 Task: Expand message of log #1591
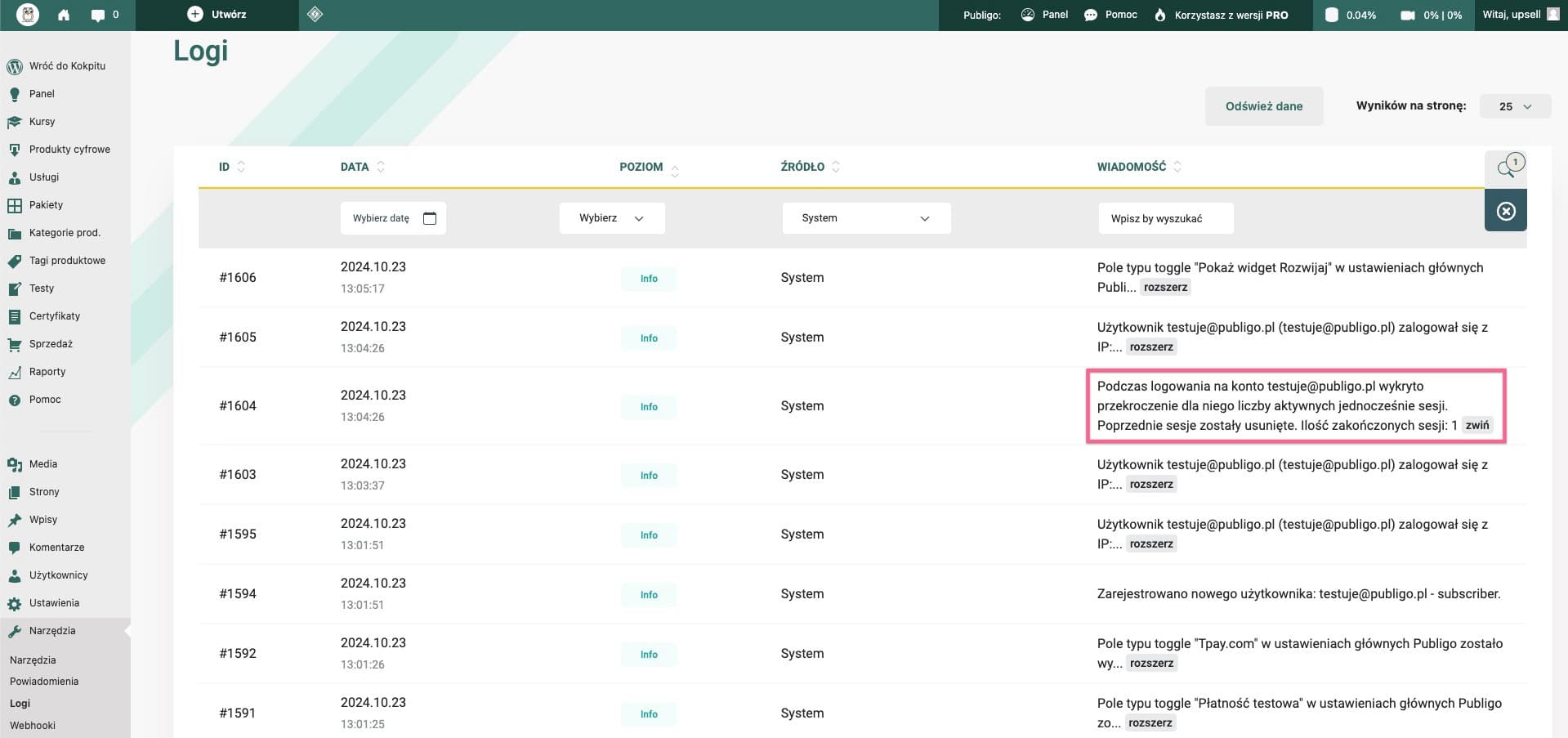pos(1150,723)
